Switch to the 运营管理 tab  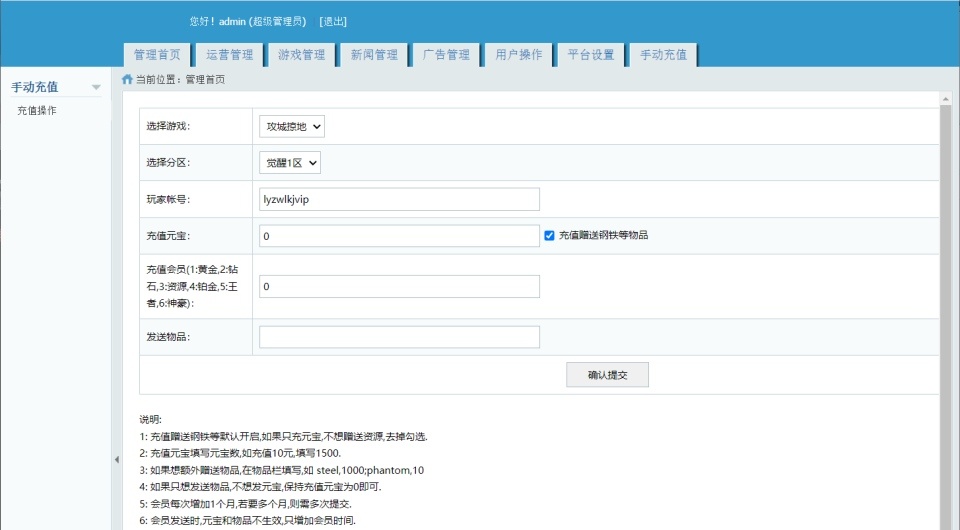[x=230, y=54]
